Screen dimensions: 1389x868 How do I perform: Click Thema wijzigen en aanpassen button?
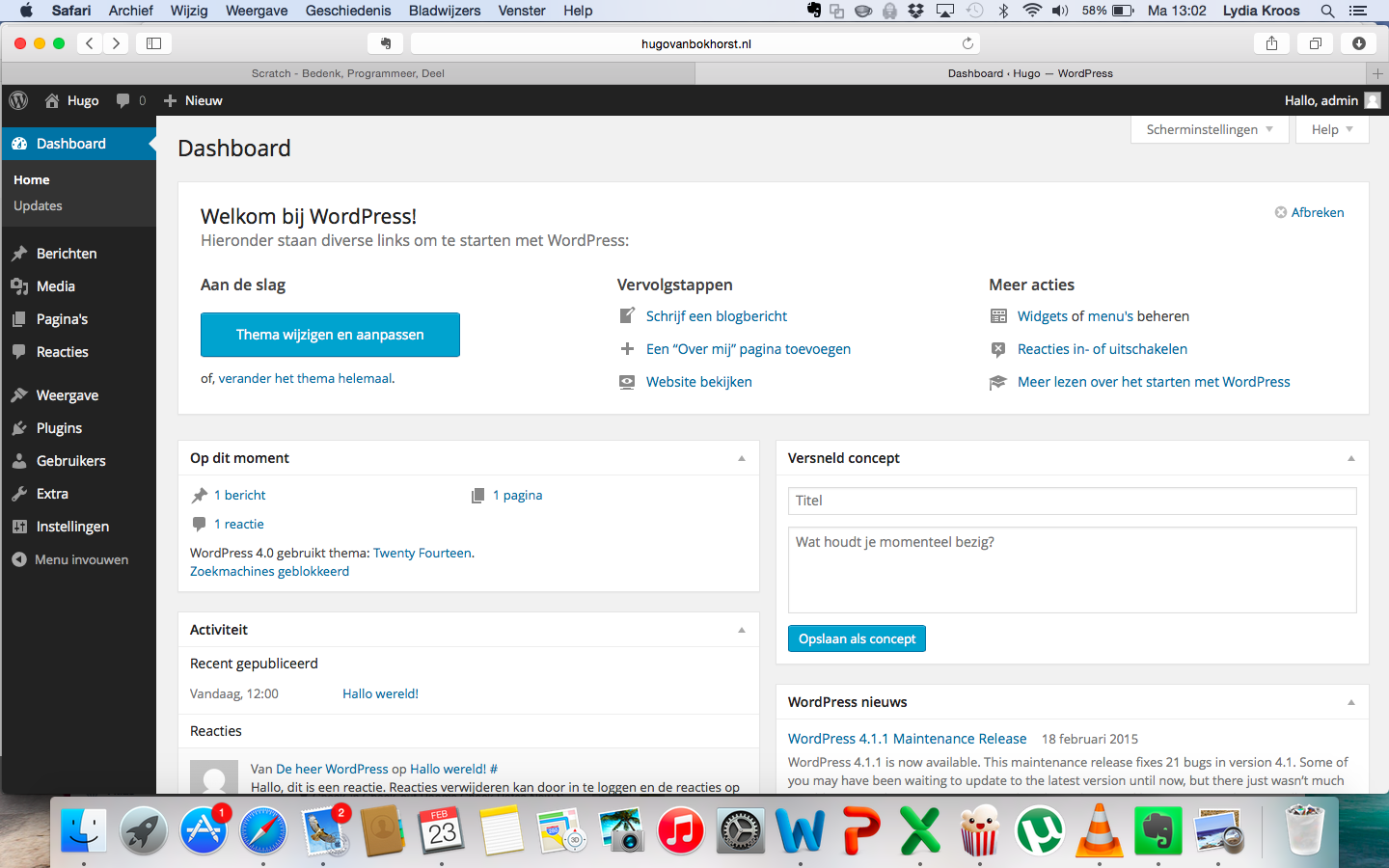click(x=330, y=335)
